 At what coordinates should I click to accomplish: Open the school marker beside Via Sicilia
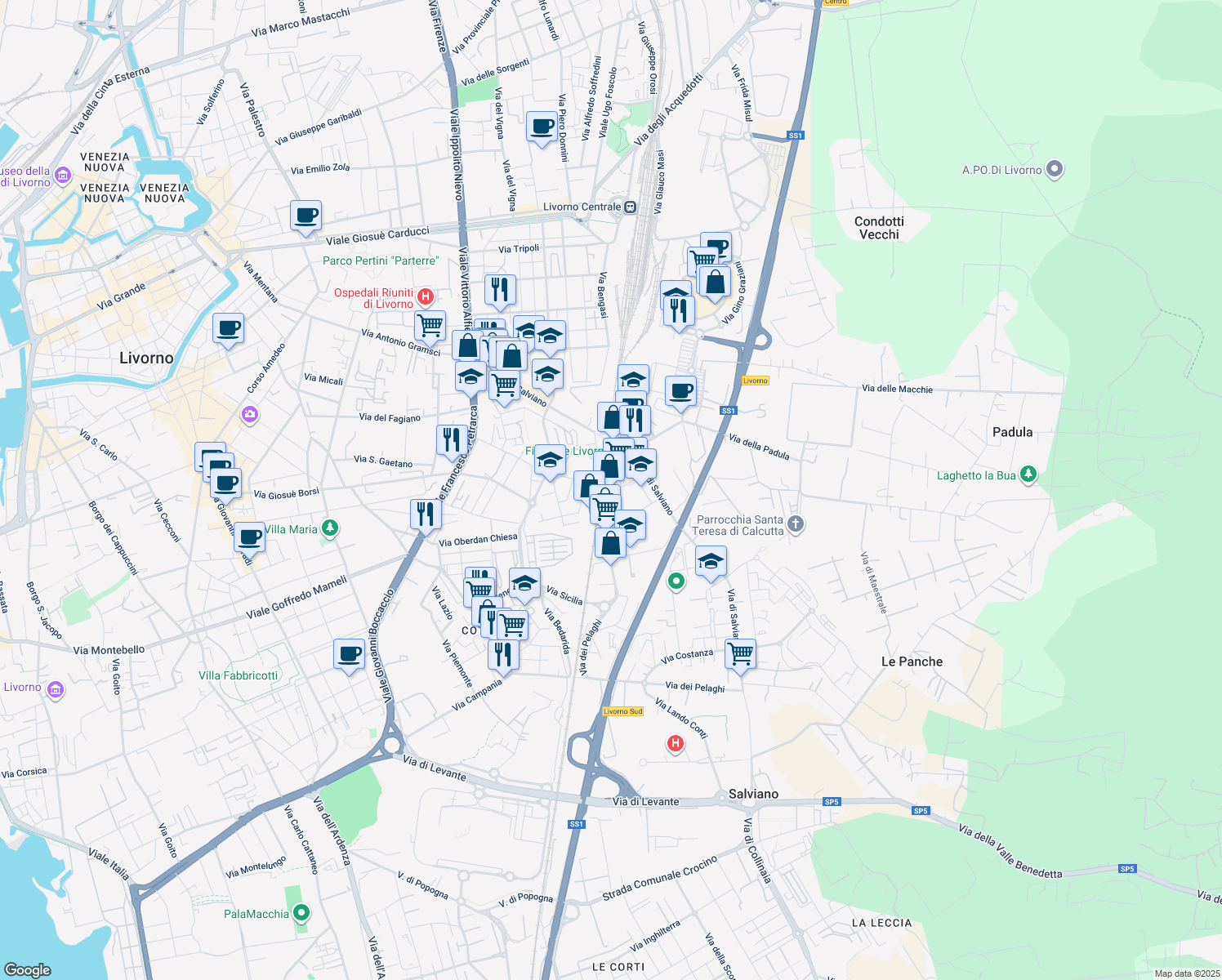(524, 584)
